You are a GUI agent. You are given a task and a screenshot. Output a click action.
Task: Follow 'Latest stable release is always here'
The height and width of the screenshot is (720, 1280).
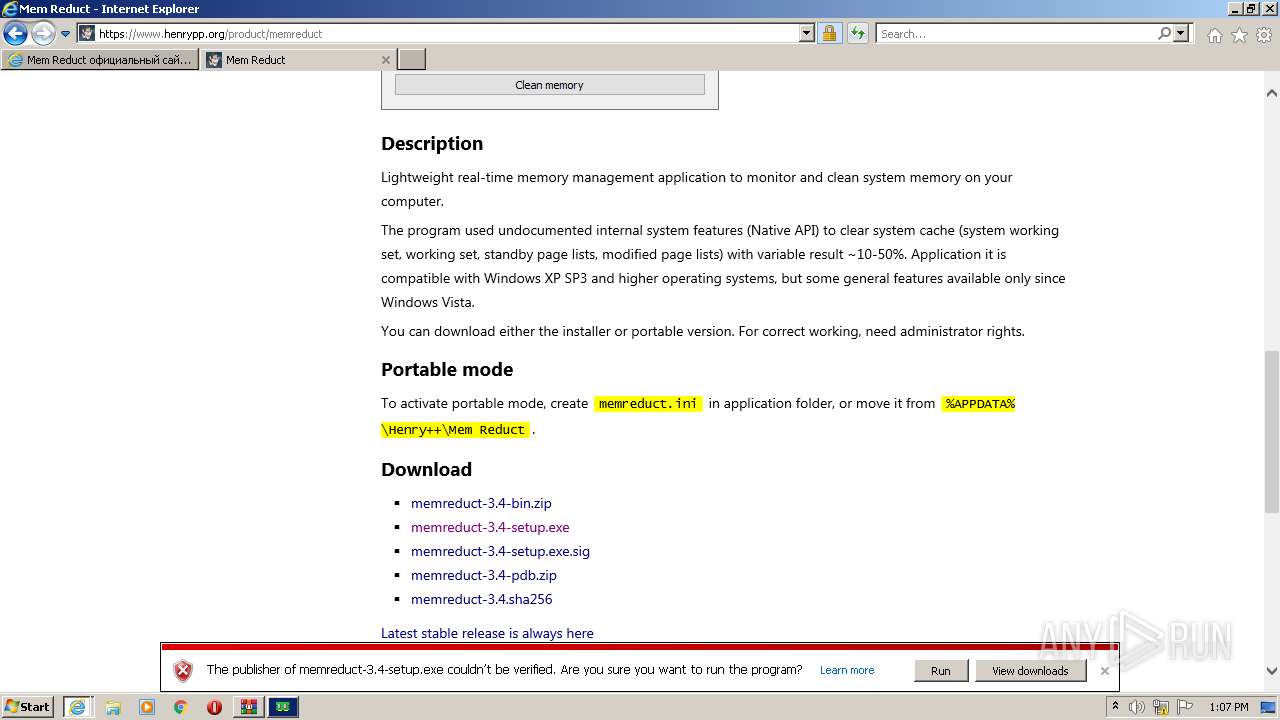point(487,633)
